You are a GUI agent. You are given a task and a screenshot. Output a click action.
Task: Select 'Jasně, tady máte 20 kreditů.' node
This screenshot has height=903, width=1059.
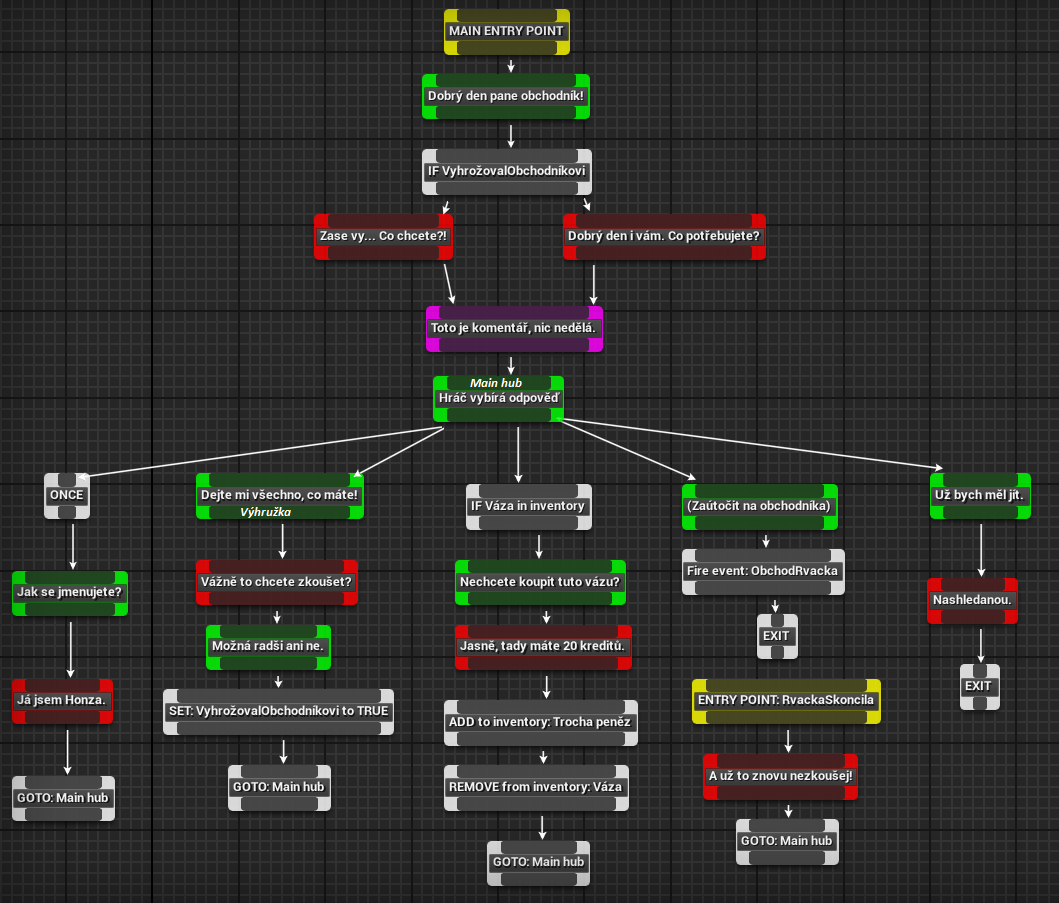(x=542, y=647)
